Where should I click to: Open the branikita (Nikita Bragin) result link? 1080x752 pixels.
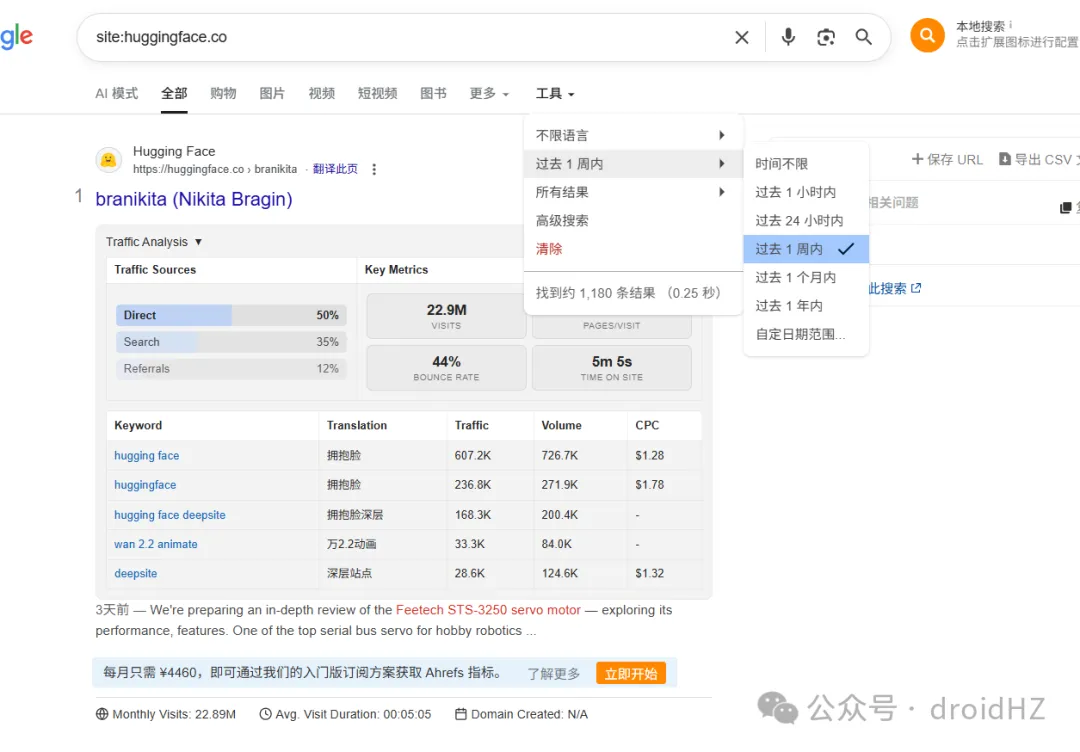[x=194, y=199]
